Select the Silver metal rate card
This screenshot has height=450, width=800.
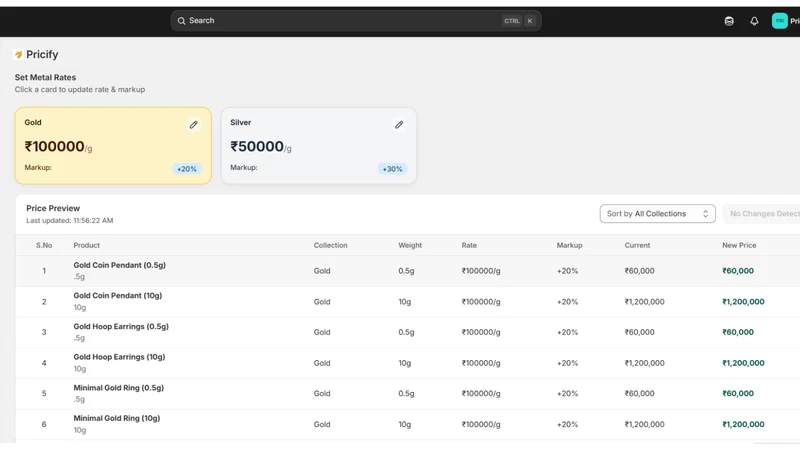(x=318, y=145)
